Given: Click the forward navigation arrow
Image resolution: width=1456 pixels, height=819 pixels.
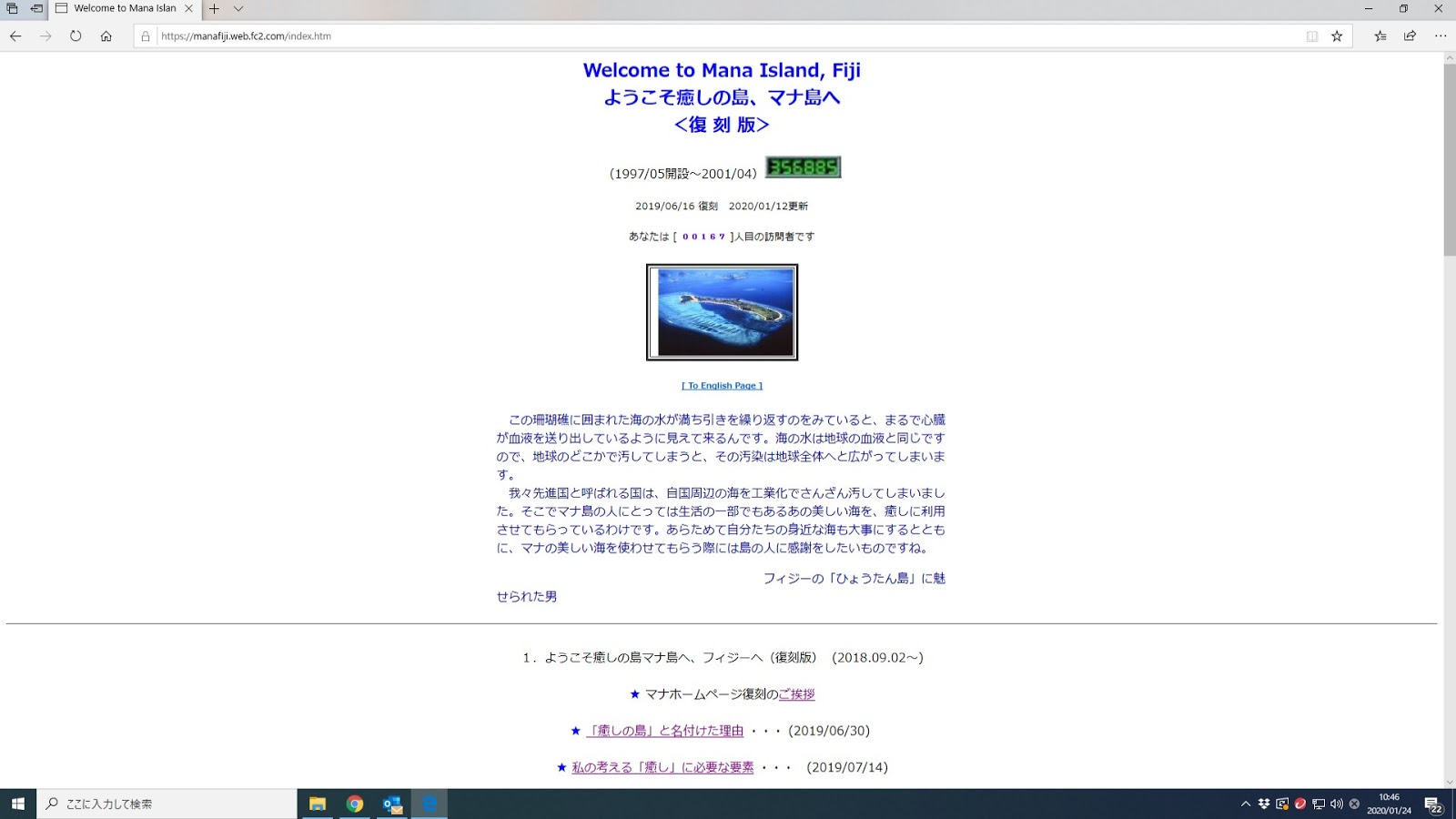Looking at the screenshot, I should coord(45,36).
